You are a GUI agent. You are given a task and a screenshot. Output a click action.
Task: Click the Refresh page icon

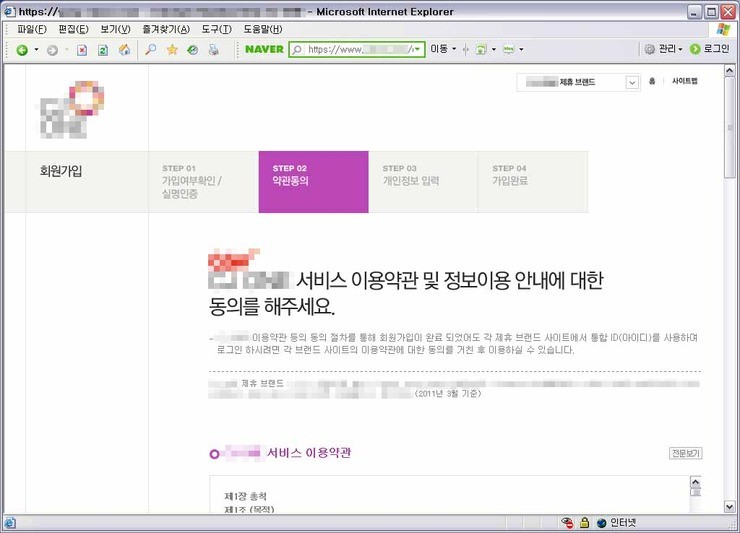coord(102,49)
